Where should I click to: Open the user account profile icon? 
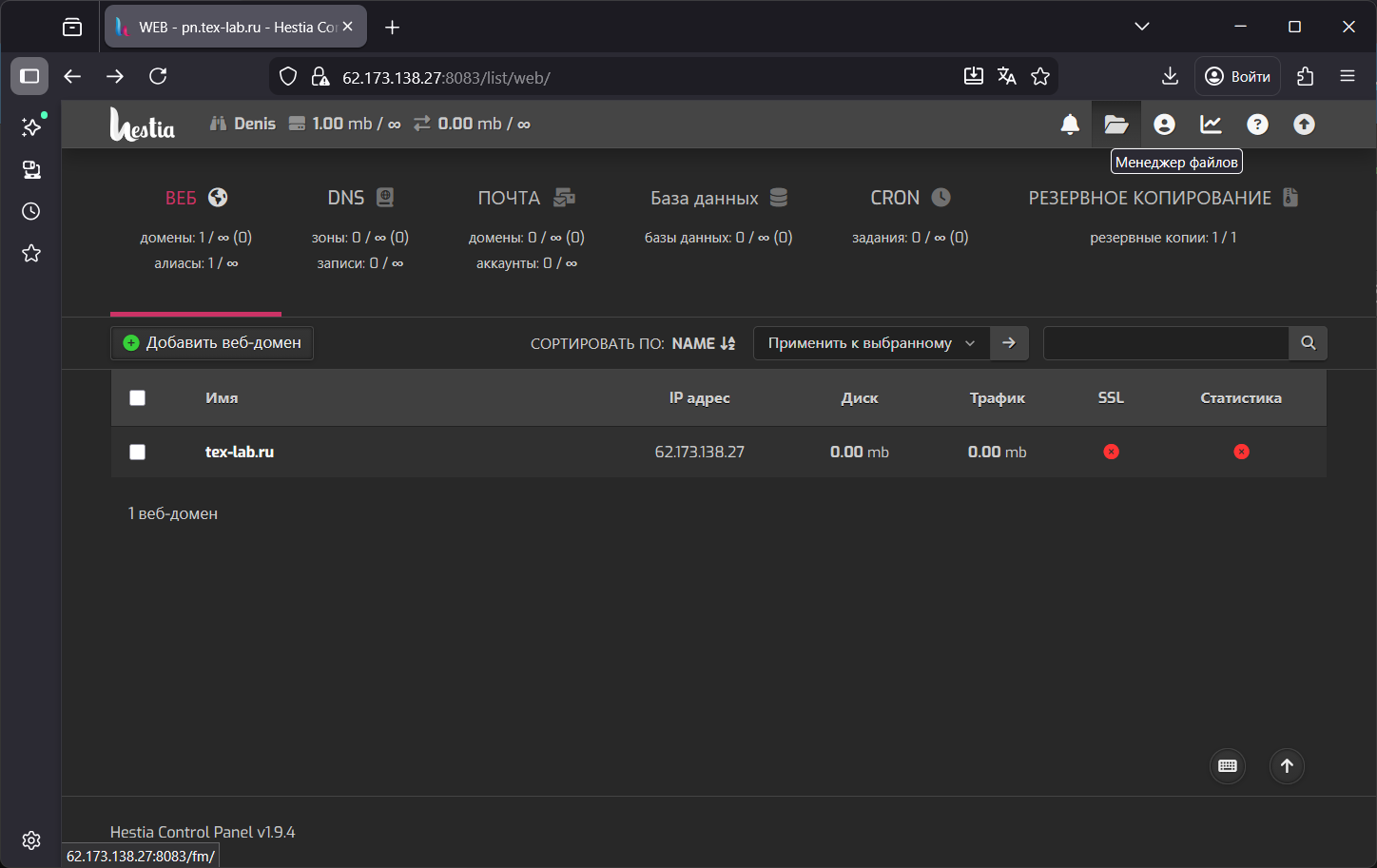(1164, 125)
